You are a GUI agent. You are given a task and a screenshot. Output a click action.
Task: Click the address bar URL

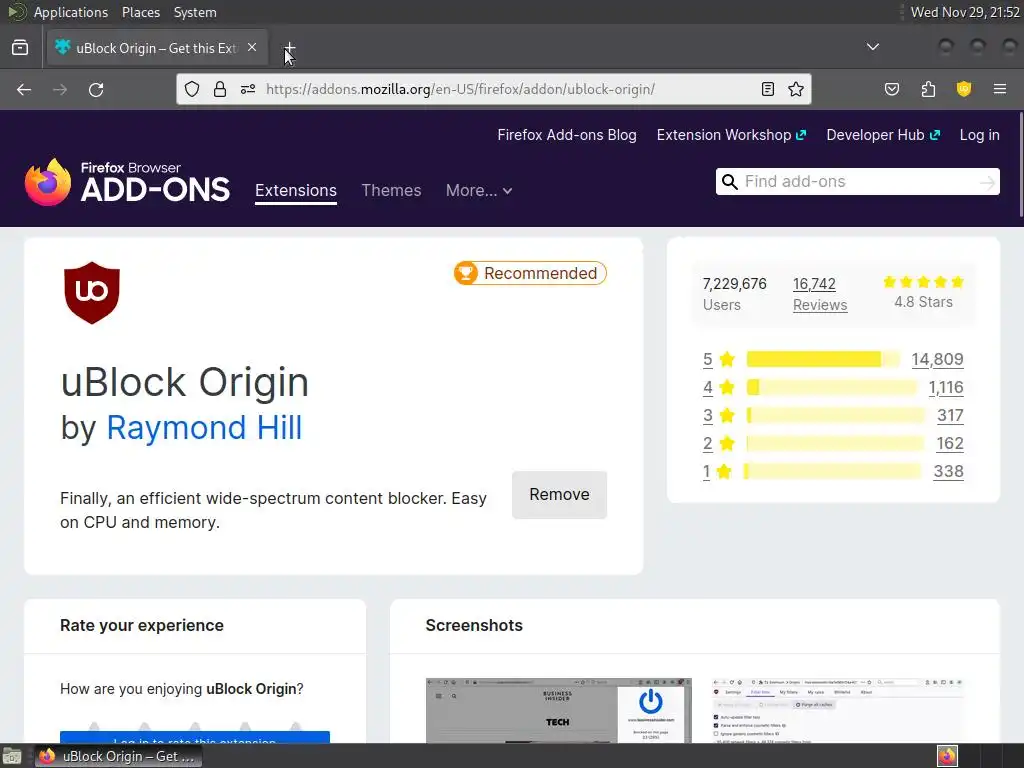(x=460, y=89)
